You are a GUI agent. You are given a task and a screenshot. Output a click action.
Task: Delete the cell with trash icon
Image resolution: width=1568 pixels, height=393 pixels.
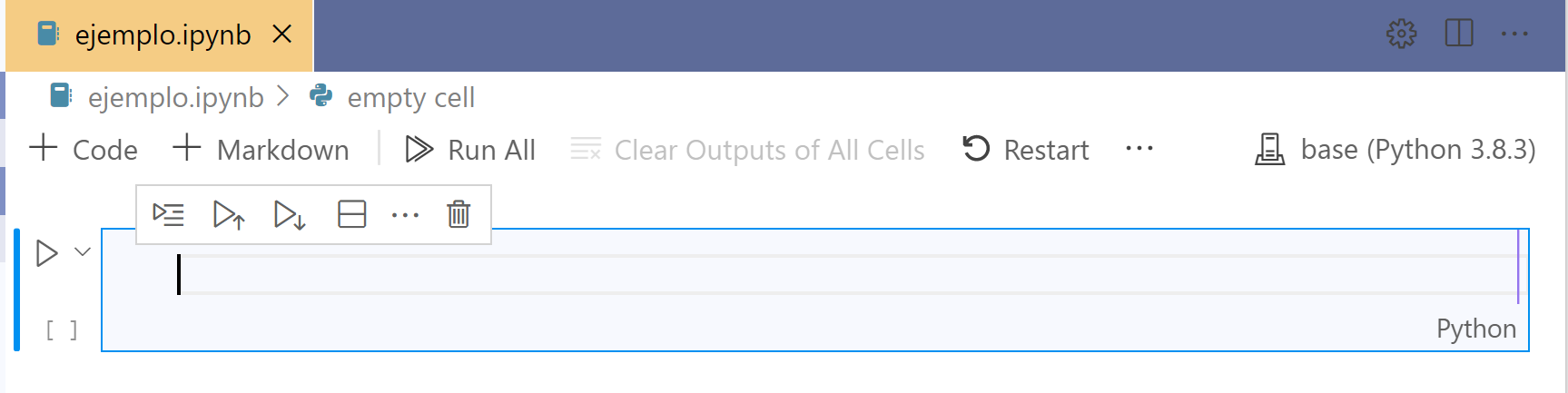[x=459, y=215]
